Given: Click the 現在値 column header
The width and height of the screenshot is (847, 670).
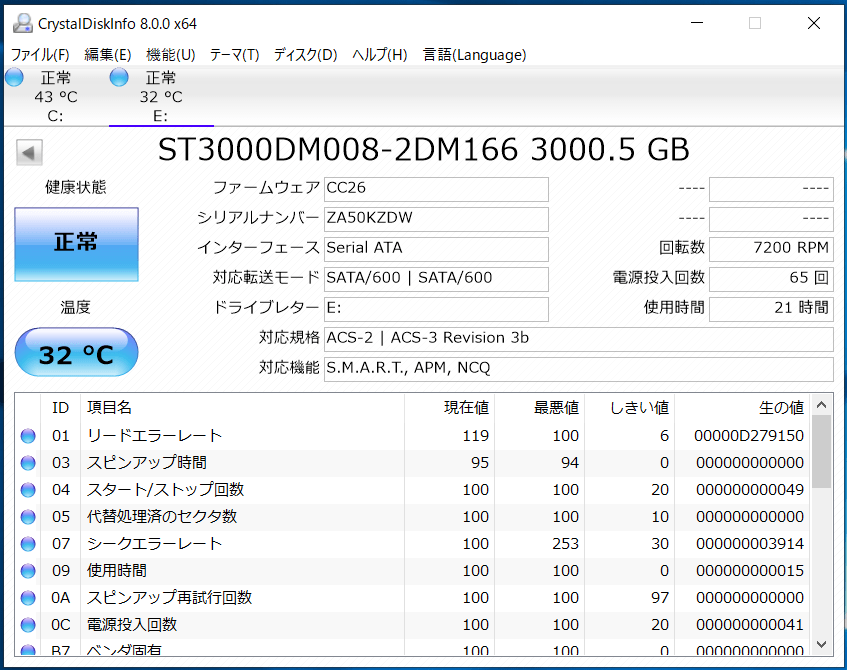Looking at the screenshot, I should (449, 408).
